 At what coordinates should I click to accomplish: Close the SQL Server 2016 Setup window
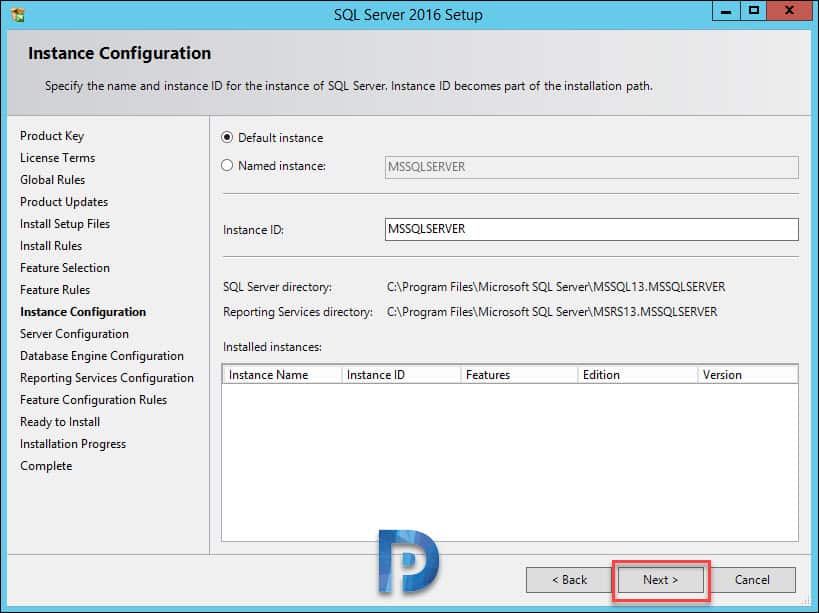point(789,10)
